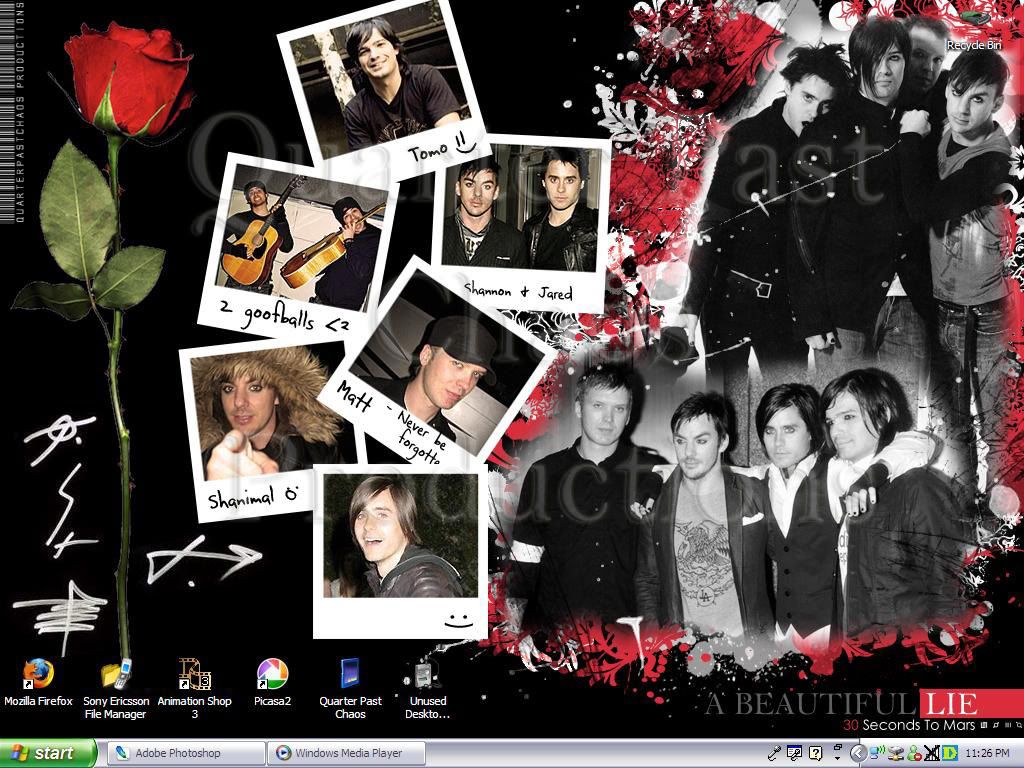1024x768 pixels.
Task: Click the language bar Help icon
Action: 815,753
